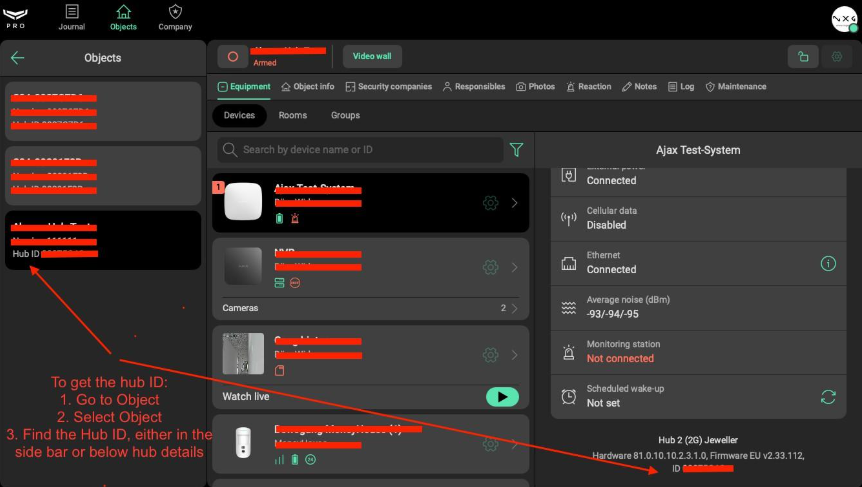Click the motion detector thumbnail
The height and width of the screenshot is (487, 862).
tap(243, 443)
